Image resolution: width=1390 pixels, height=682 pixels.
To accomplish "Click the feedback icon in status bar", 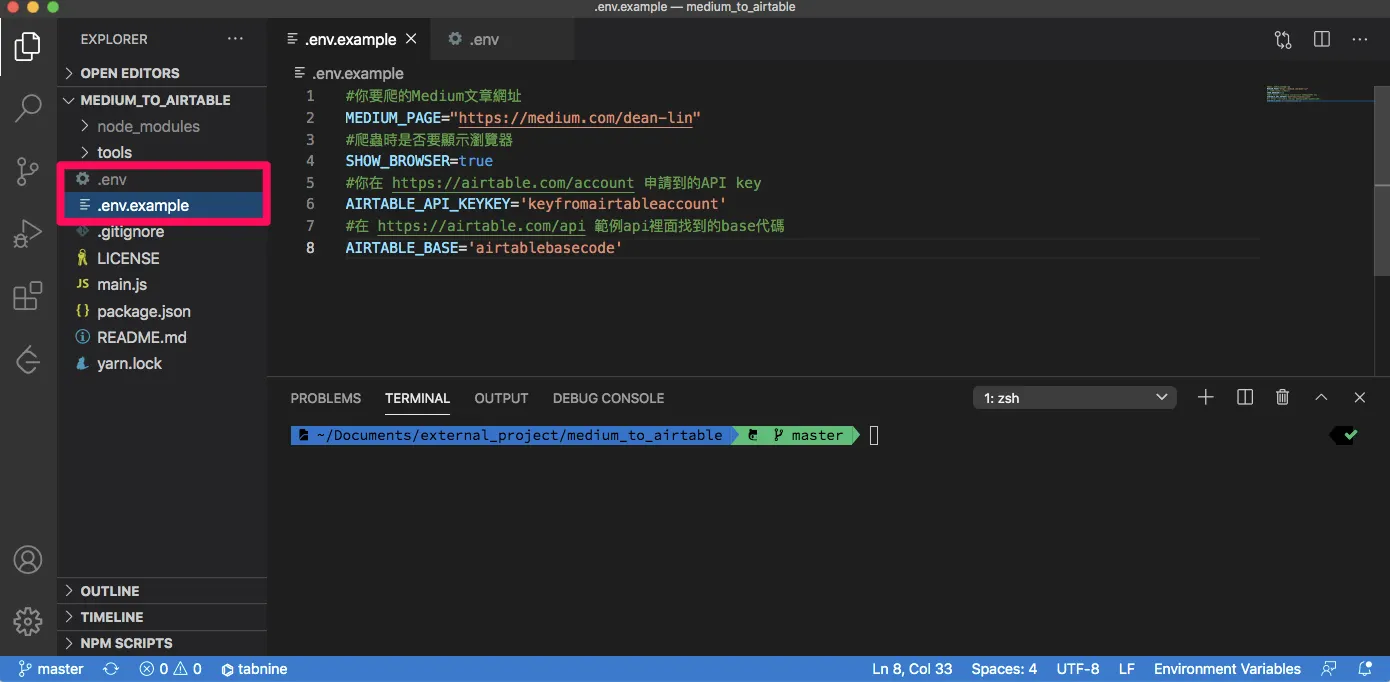I will pyautogui.click(x=1329, y=669).
